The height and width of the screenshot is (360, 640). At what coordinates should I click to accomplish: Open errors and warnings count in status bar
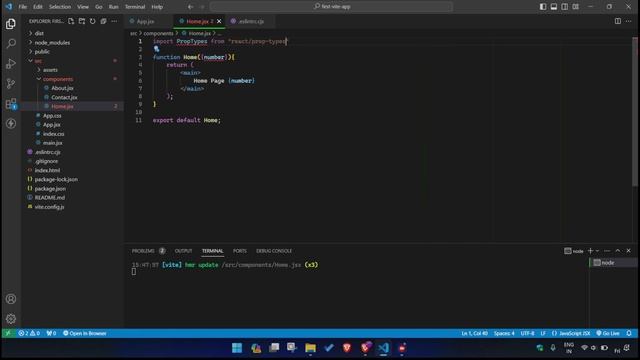click(29, 333)
